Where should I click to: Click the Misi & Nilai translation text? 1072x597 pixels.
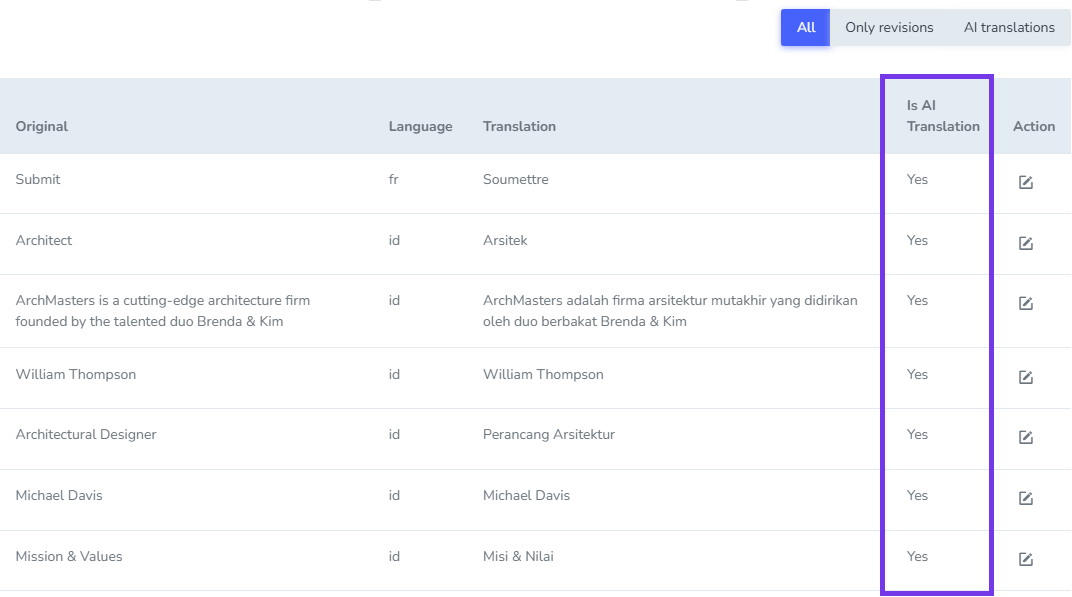click(x=518, y=556)
